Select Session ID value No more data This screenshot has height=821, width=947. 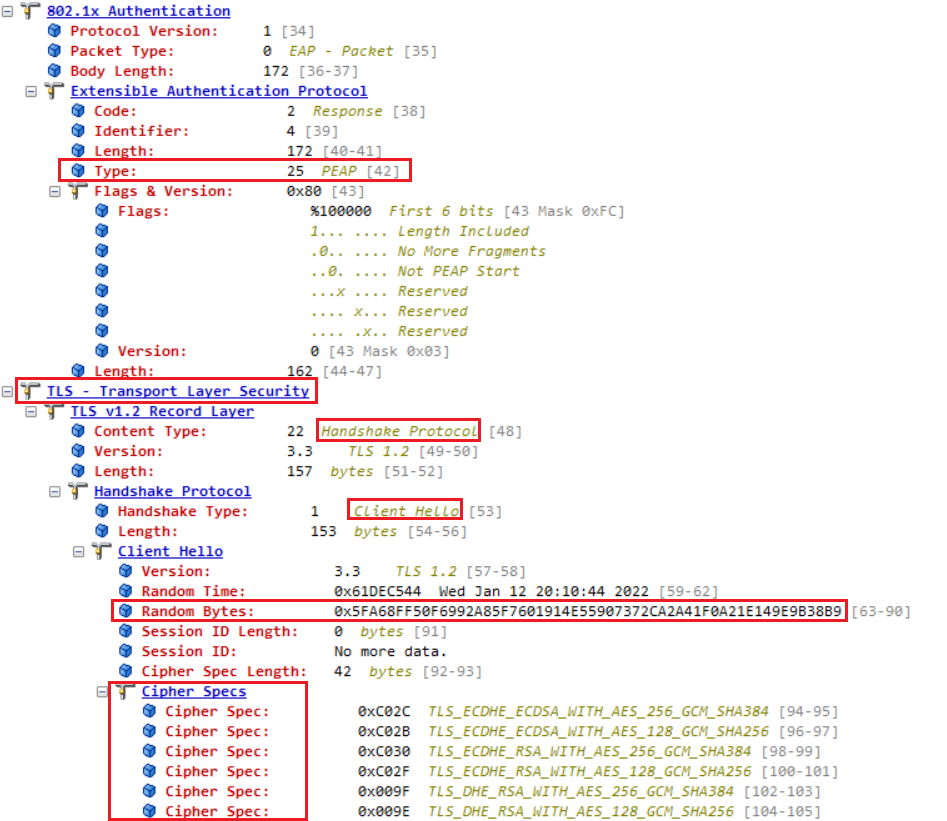pos(390,652)
